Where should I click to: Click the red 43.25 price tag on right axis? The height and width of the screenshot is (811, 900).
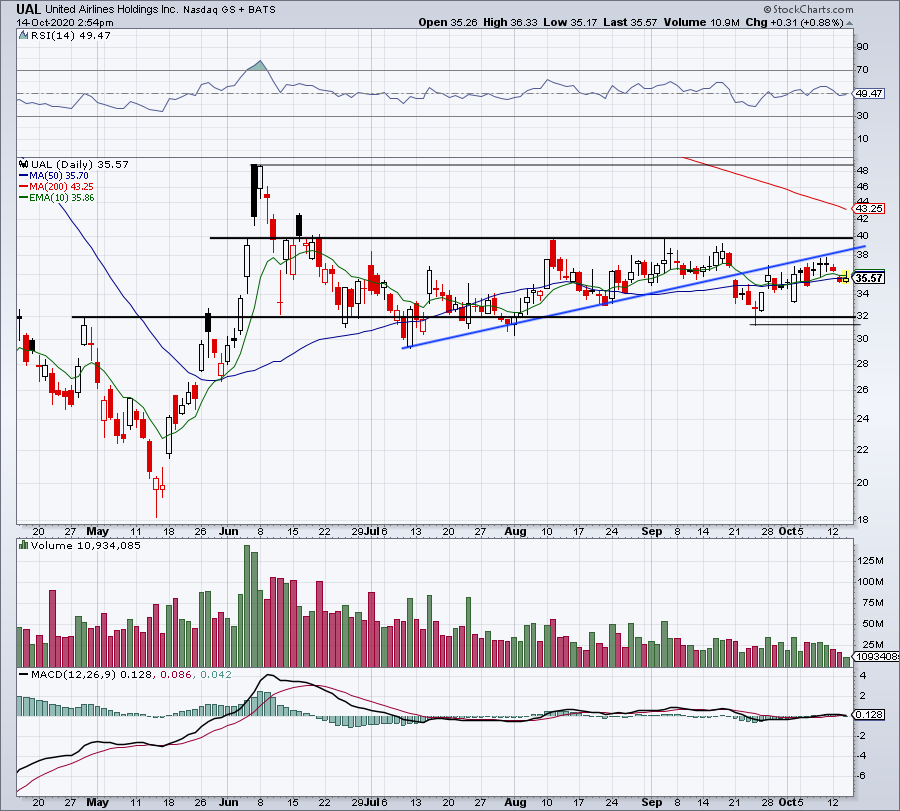point(869,208)
